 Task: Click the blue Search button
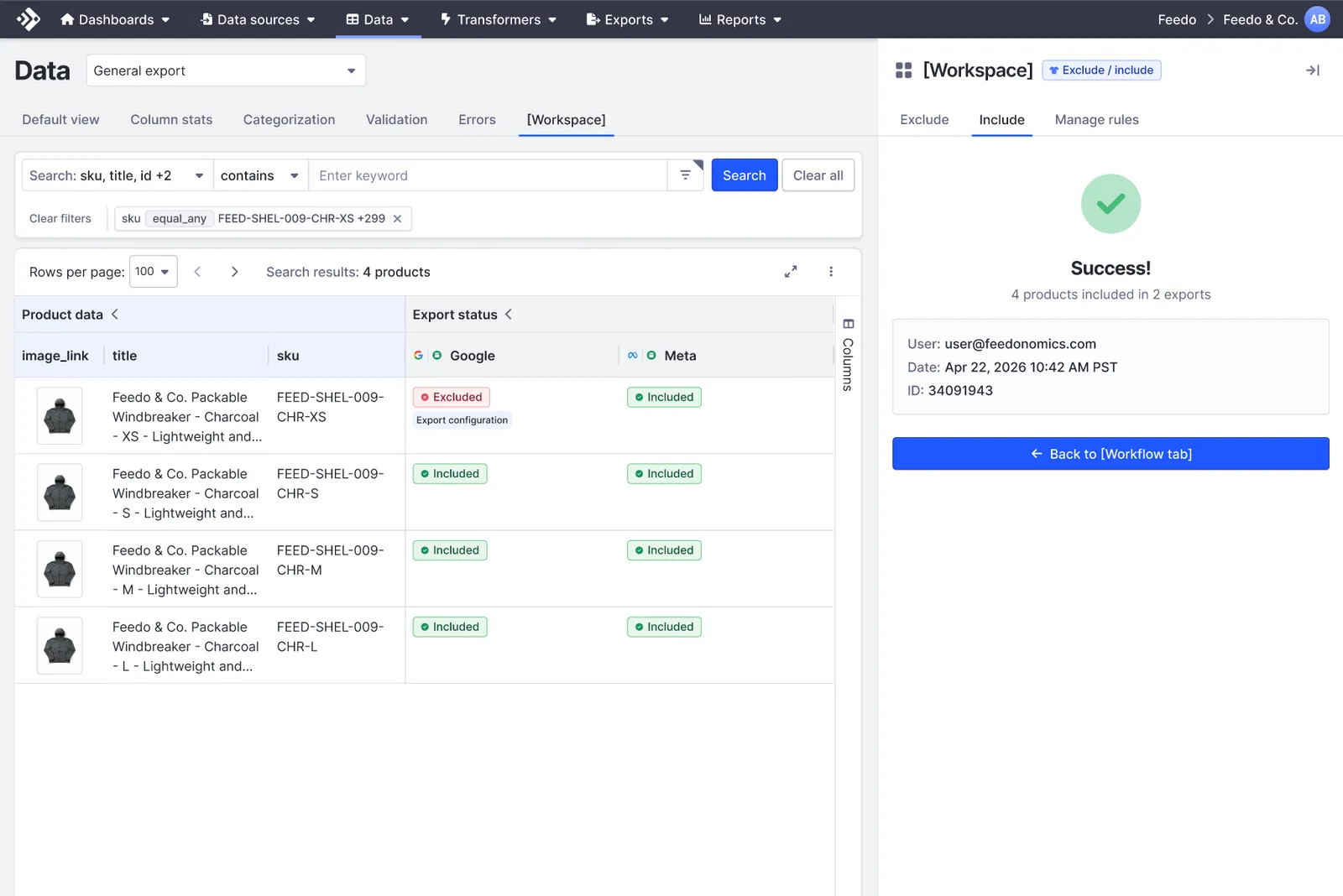coord(745,175)
